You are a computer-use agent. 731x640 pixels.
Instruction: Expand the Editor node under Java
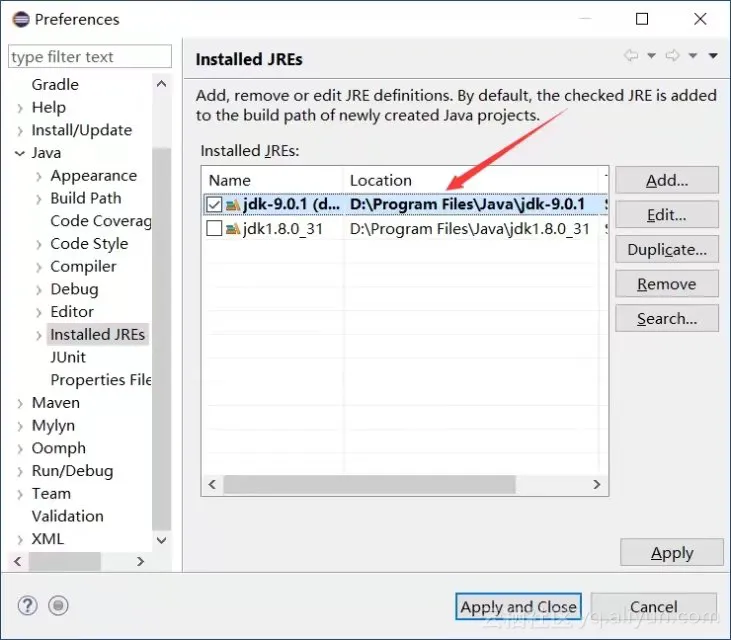coord(39,313)
